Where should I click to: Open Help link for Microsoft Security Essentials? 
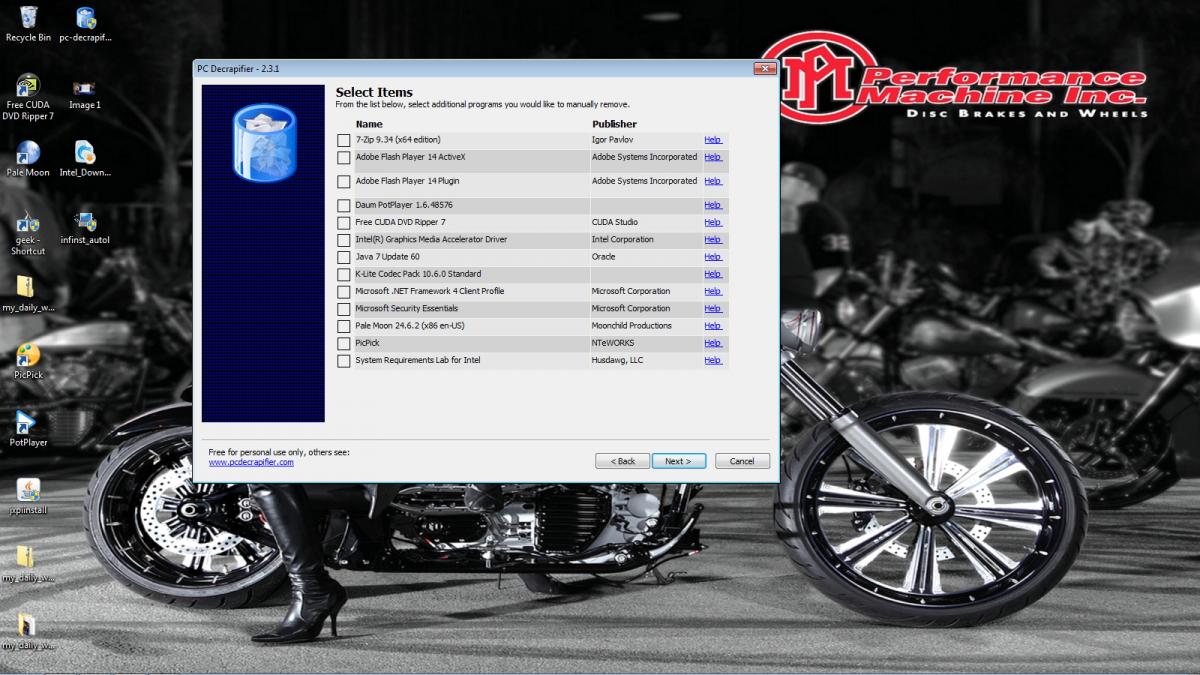coord(712,308)
